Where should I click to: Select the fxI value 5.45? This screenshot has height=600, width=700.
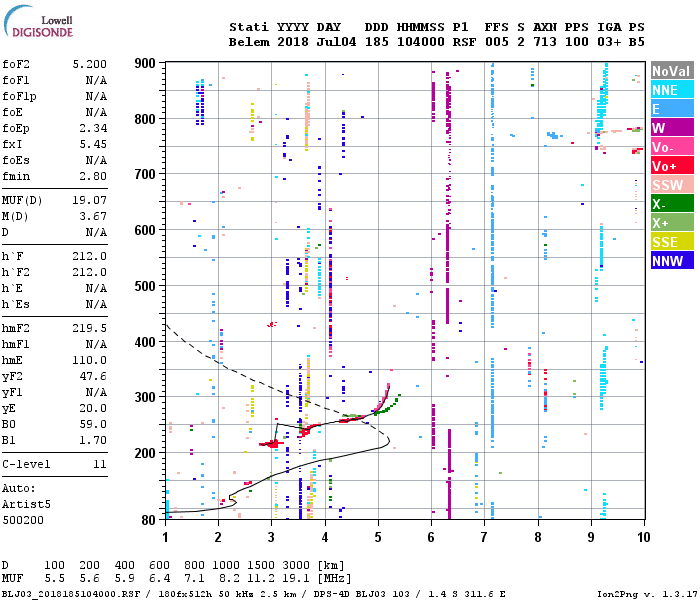[93, 144]
